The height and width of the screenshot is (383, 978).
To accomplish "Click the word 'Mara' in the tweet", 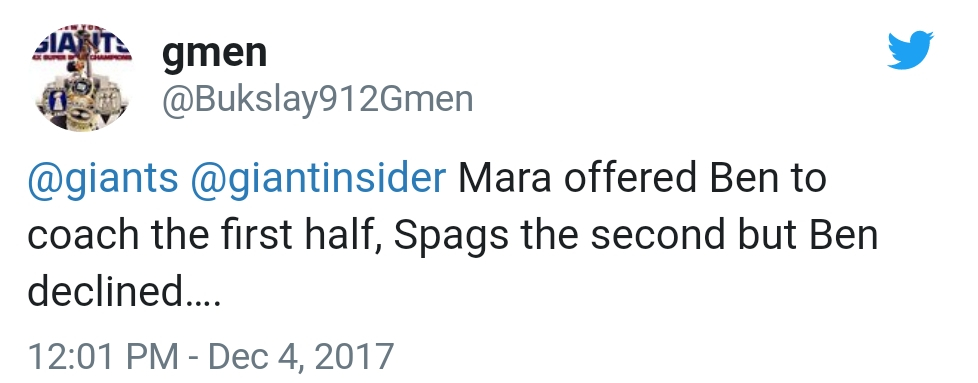I will [x=505, y=178].
